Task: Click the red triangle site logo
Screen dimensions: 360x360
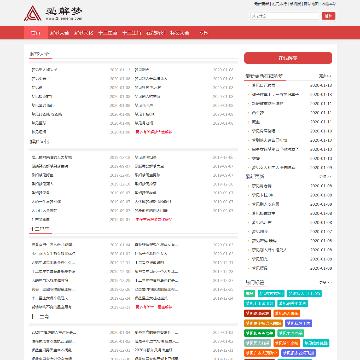Action: click(x=33, y=13)
